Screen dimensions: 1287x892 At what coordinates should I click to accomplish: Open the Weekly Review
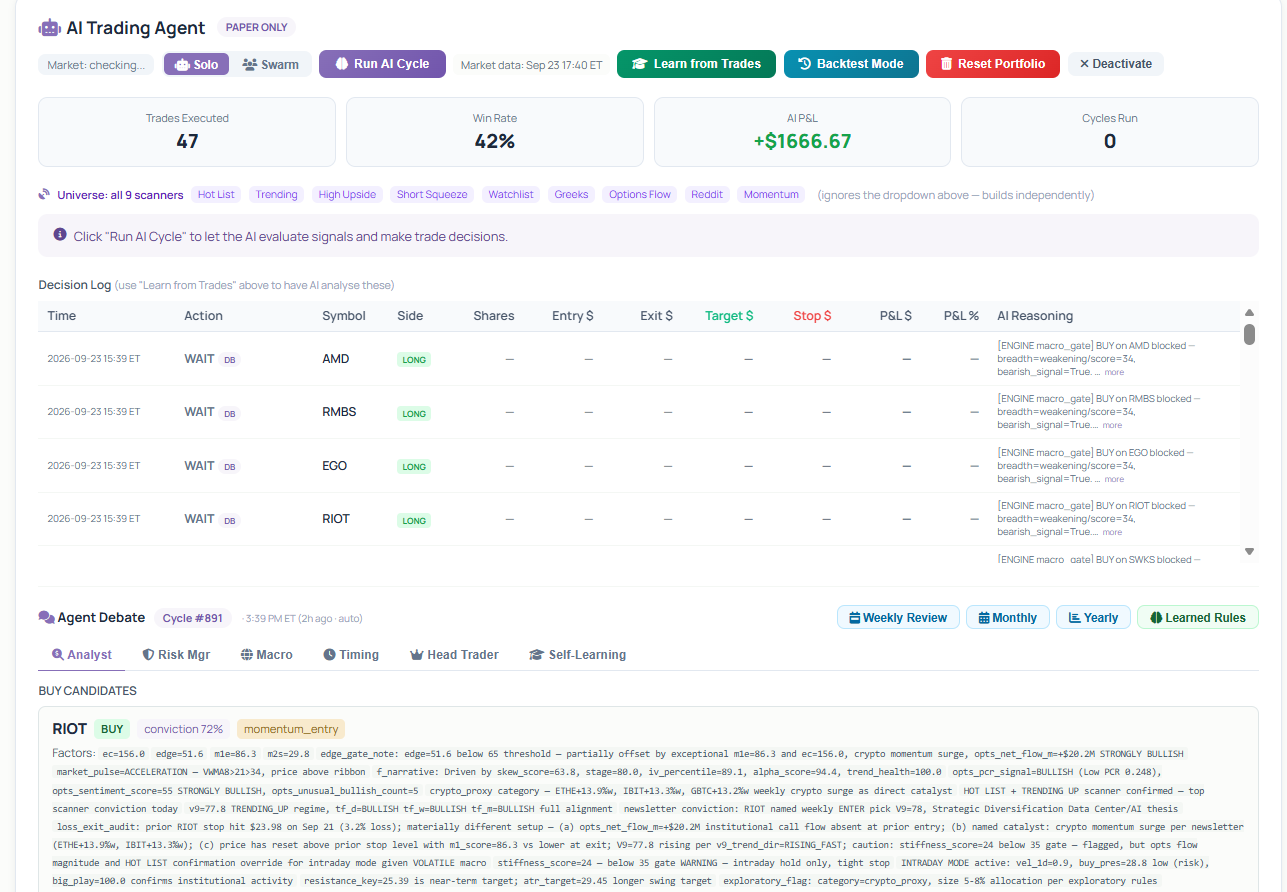coord(898,617)
